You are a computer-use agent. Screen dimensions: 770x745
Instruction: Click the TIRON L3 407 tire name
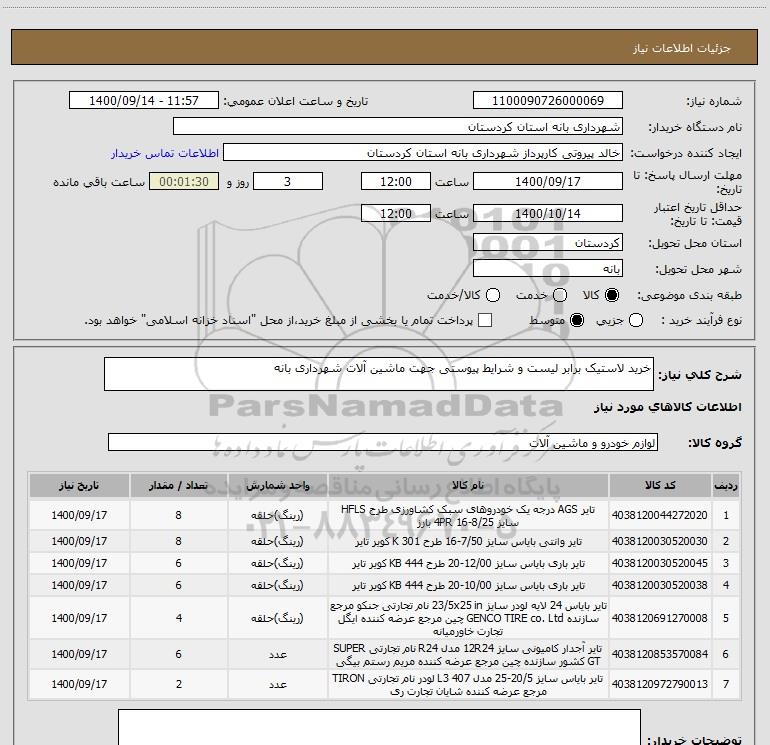468,685
